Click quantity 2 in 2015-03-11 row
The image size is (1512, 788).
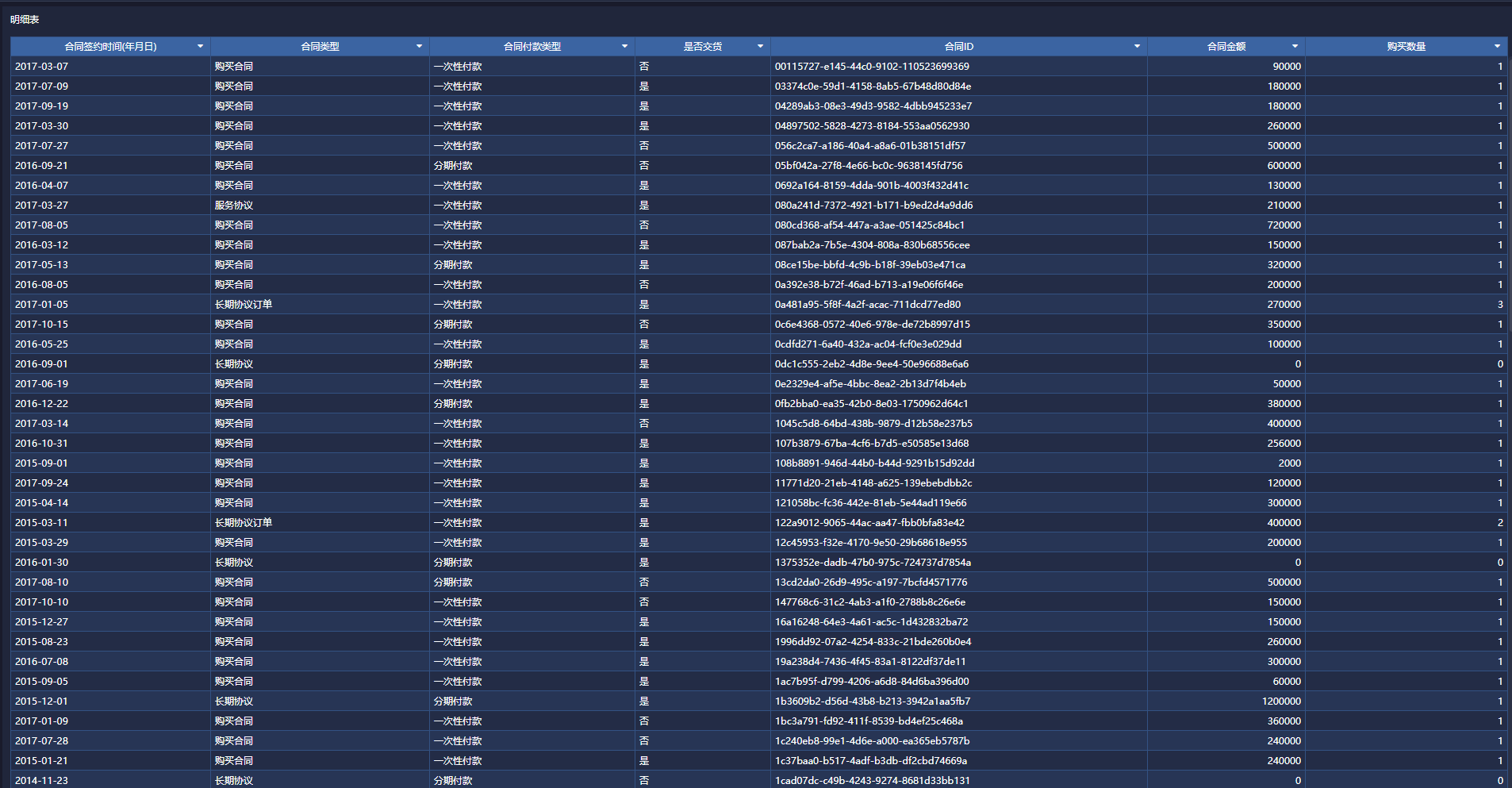click(x=1406, y=523)
